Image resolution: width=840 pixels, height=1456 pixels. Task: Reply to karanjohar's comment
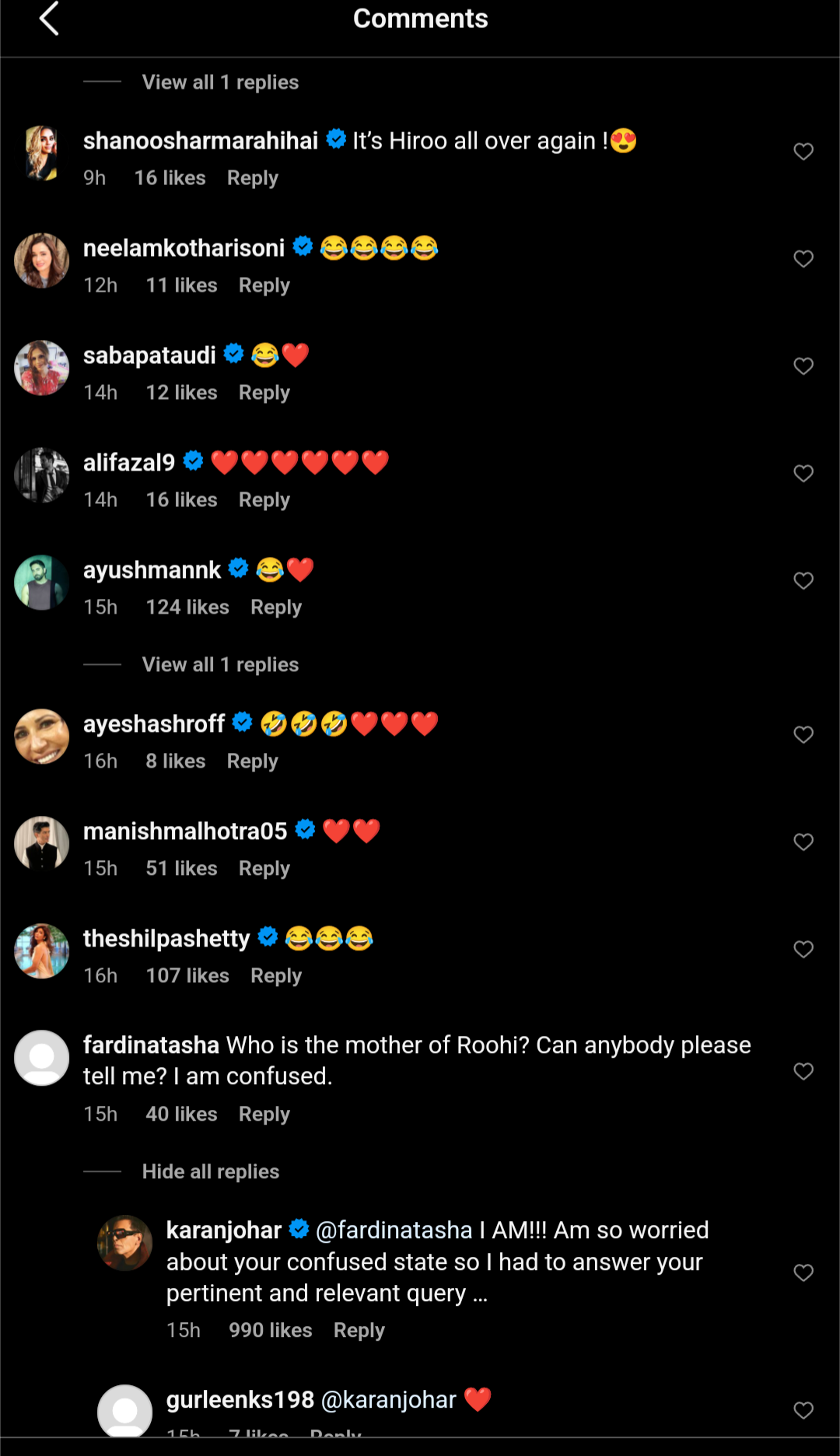359,1331
